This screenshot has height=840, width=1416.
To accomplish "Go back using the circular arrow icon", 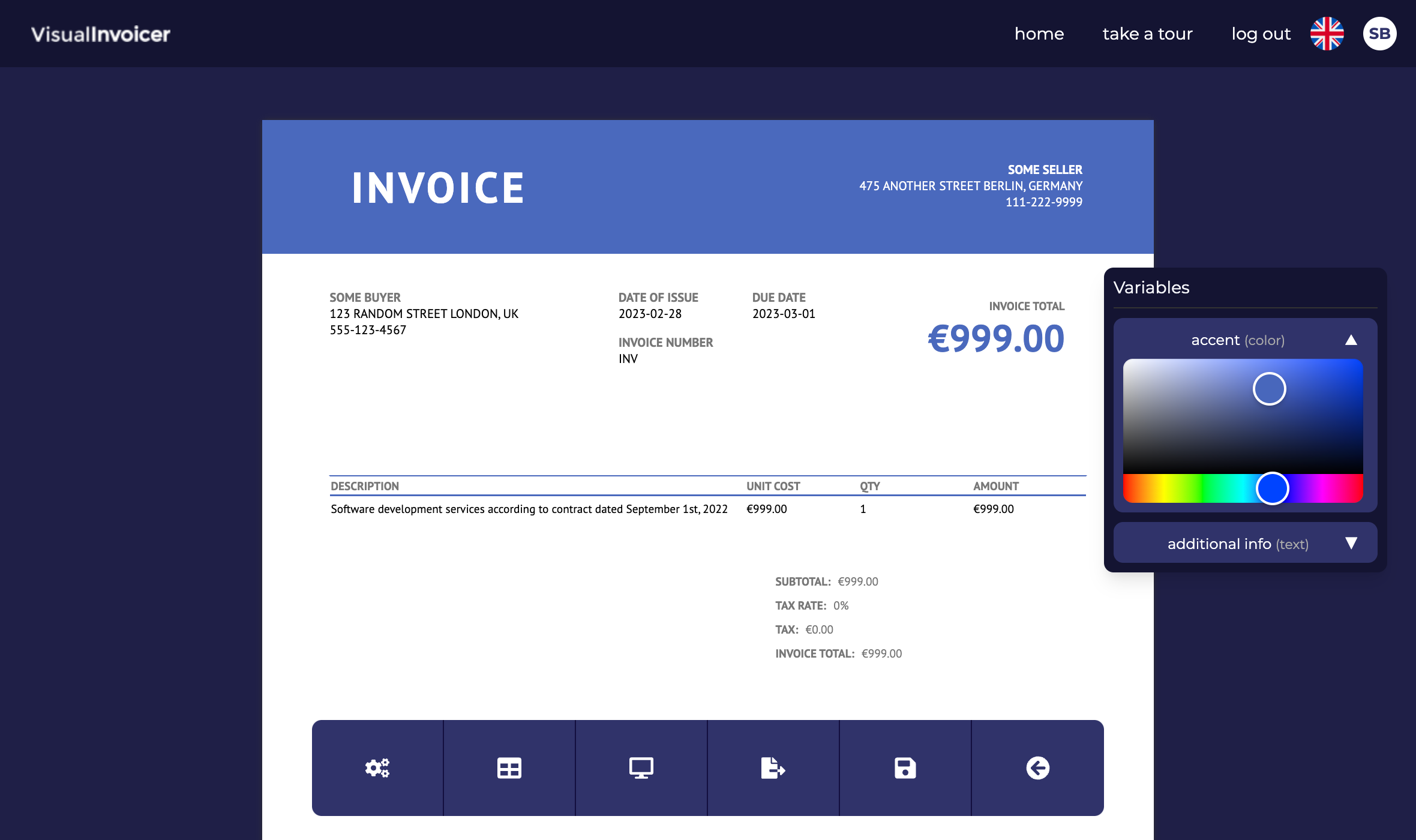I will [1037, 767].
